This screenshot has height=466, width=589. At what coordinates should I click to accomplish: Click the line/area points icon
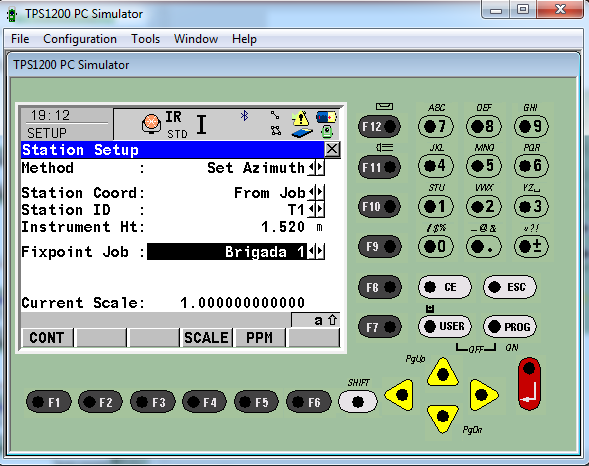[x=276, y=123]
